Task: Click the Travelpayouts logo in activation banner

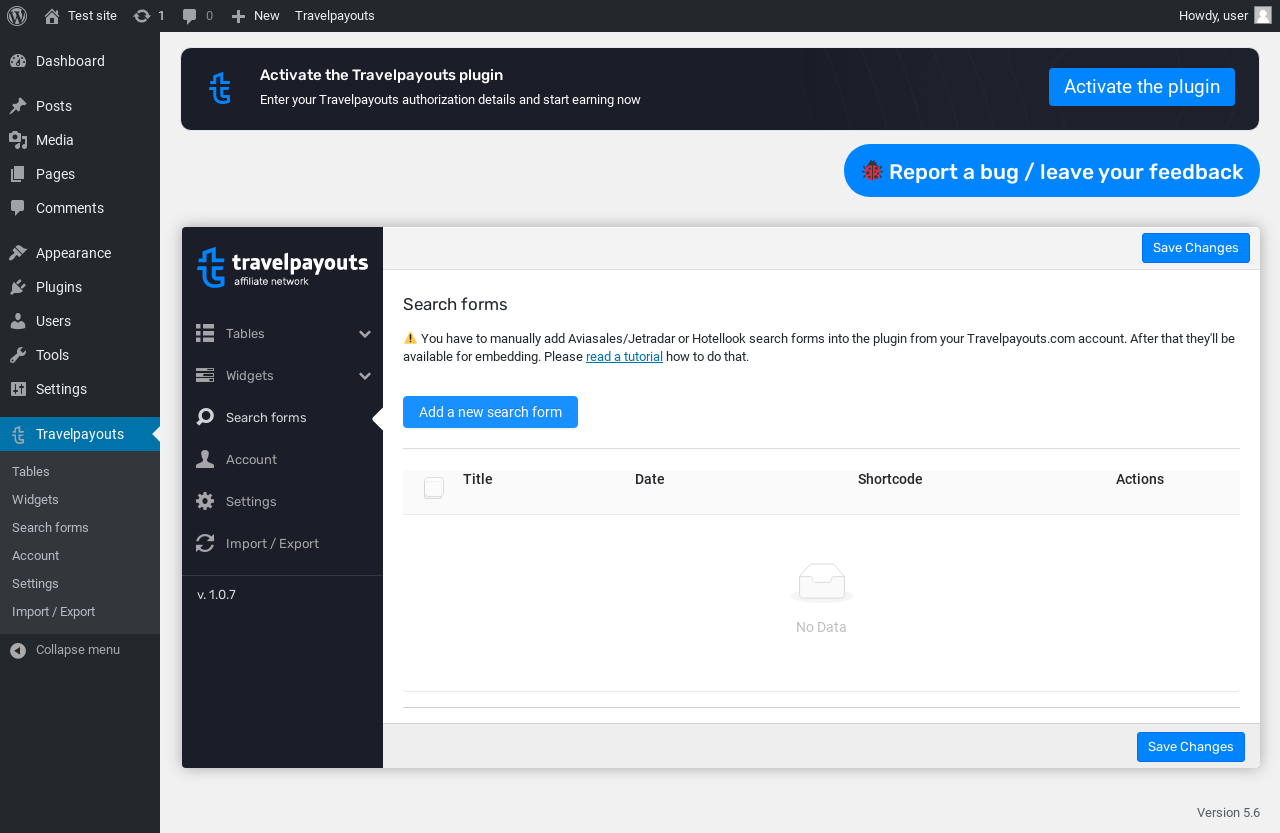Action: point(220,88)
